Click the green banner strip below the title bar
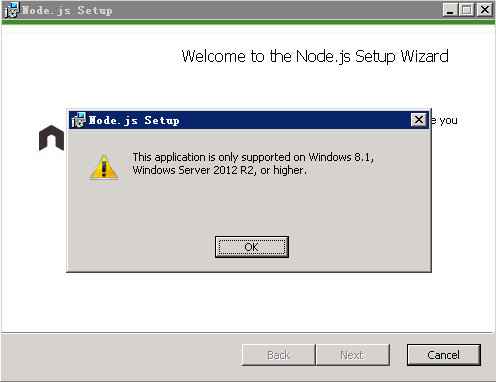This screenshot has height=382, width=496. pyautogui.click(x=248, y=23)
